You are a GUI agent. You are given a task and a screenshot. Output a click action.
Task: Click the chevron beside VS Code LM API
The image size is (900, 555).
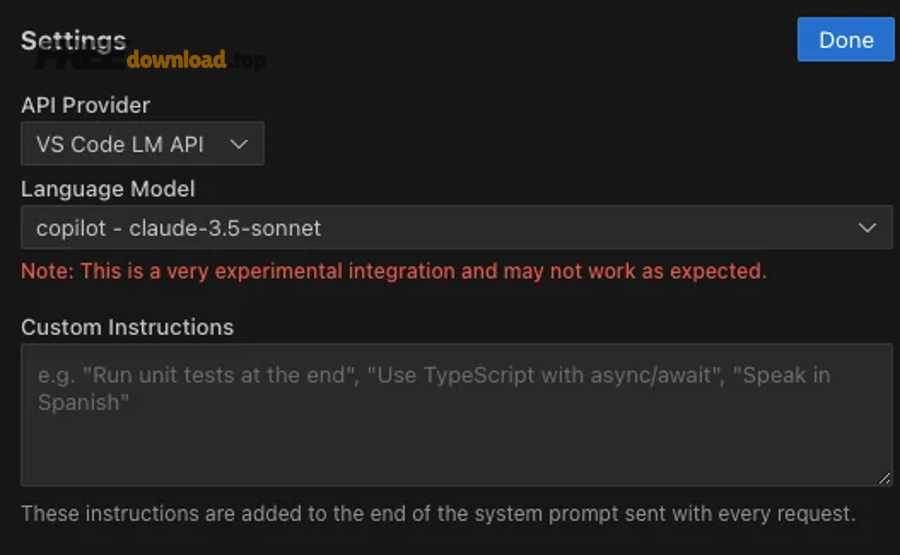pyautogui.click(x=239, y=144)
